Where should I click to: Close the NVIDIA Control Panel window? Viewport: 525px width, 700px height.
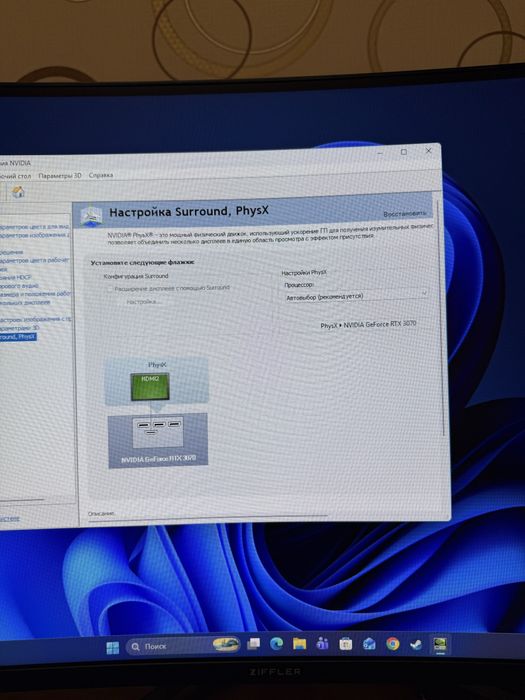(x=428, y=151)
